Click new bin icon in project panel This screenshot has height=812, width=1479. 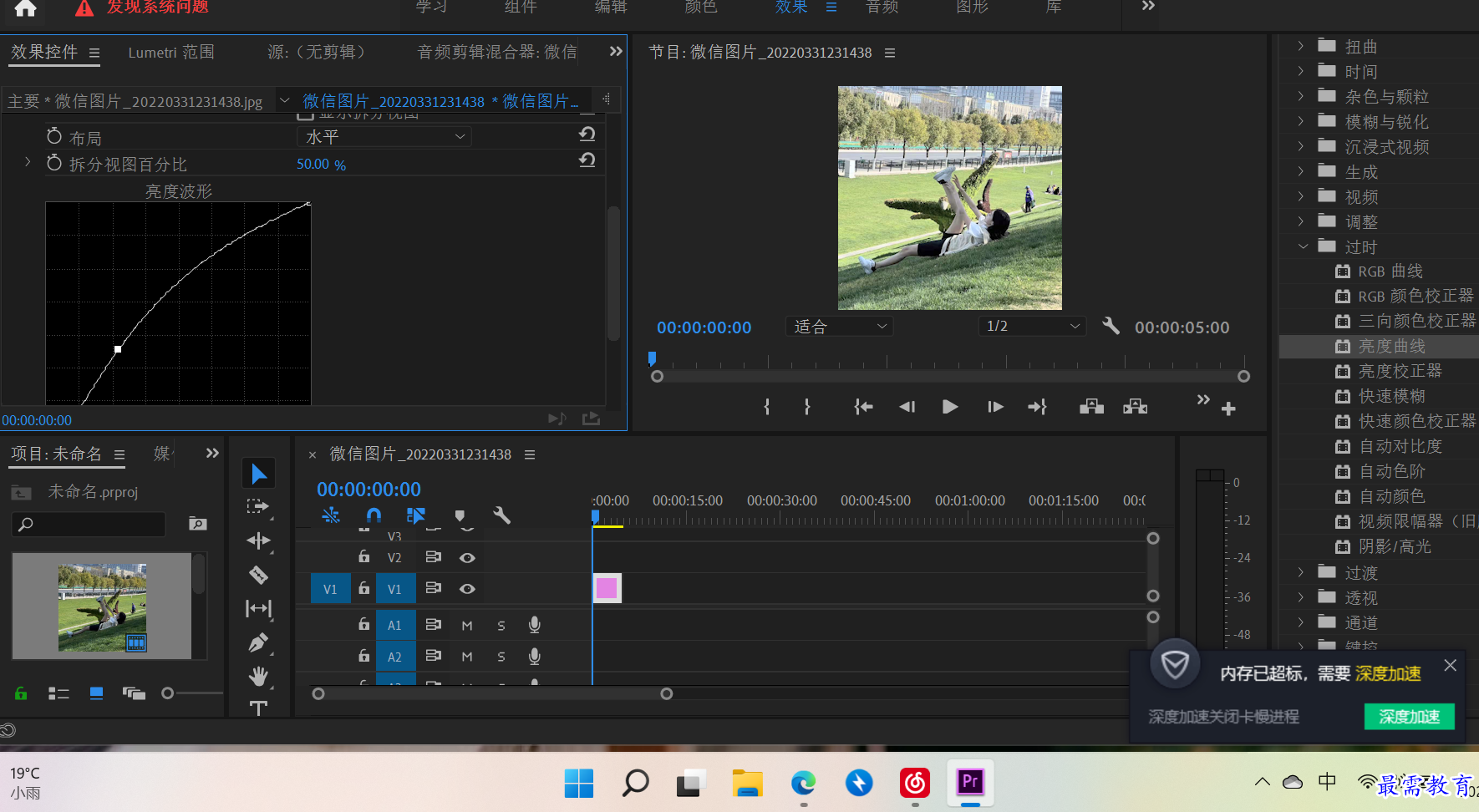[x=198, y=524]
